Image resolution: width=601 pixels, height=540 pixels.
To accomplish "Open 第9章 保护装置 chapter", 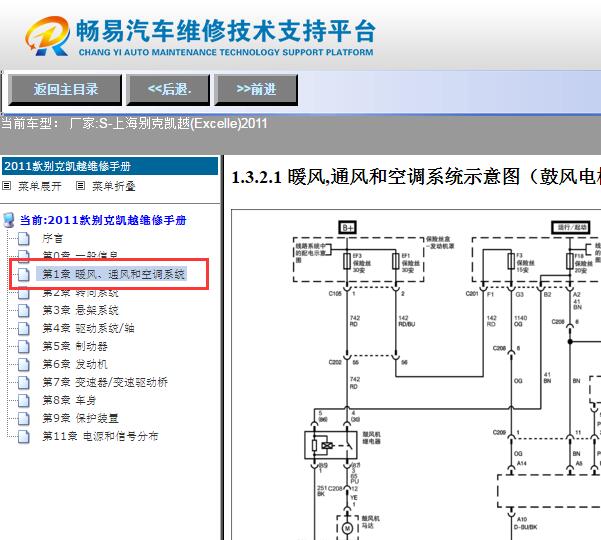I will (80, 418).
